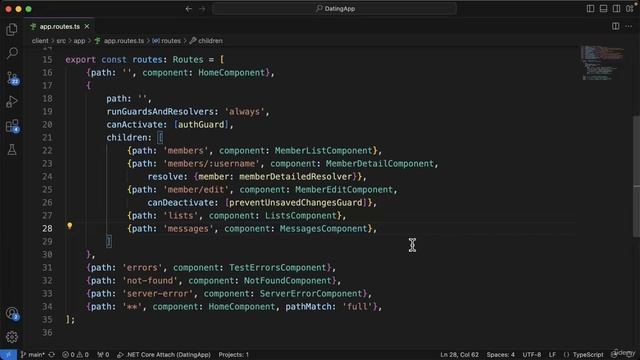Open the src breadcrumb
The image size is (640, 360).
61,41
